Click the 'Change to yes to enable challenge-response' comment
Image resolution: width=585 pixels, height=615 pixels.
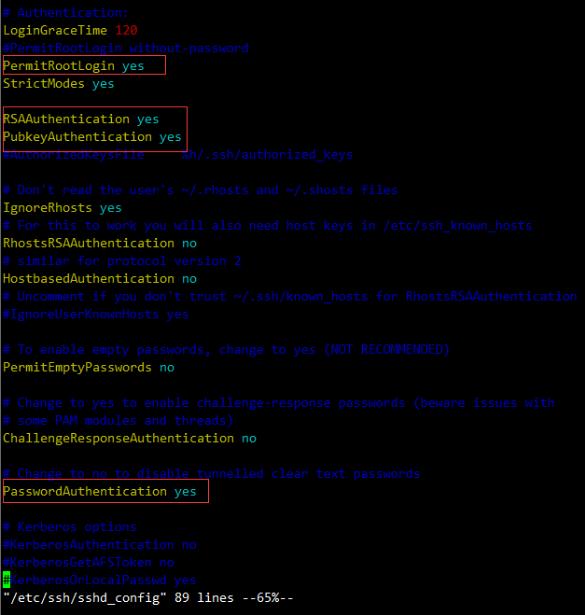[x=279, y=403]
